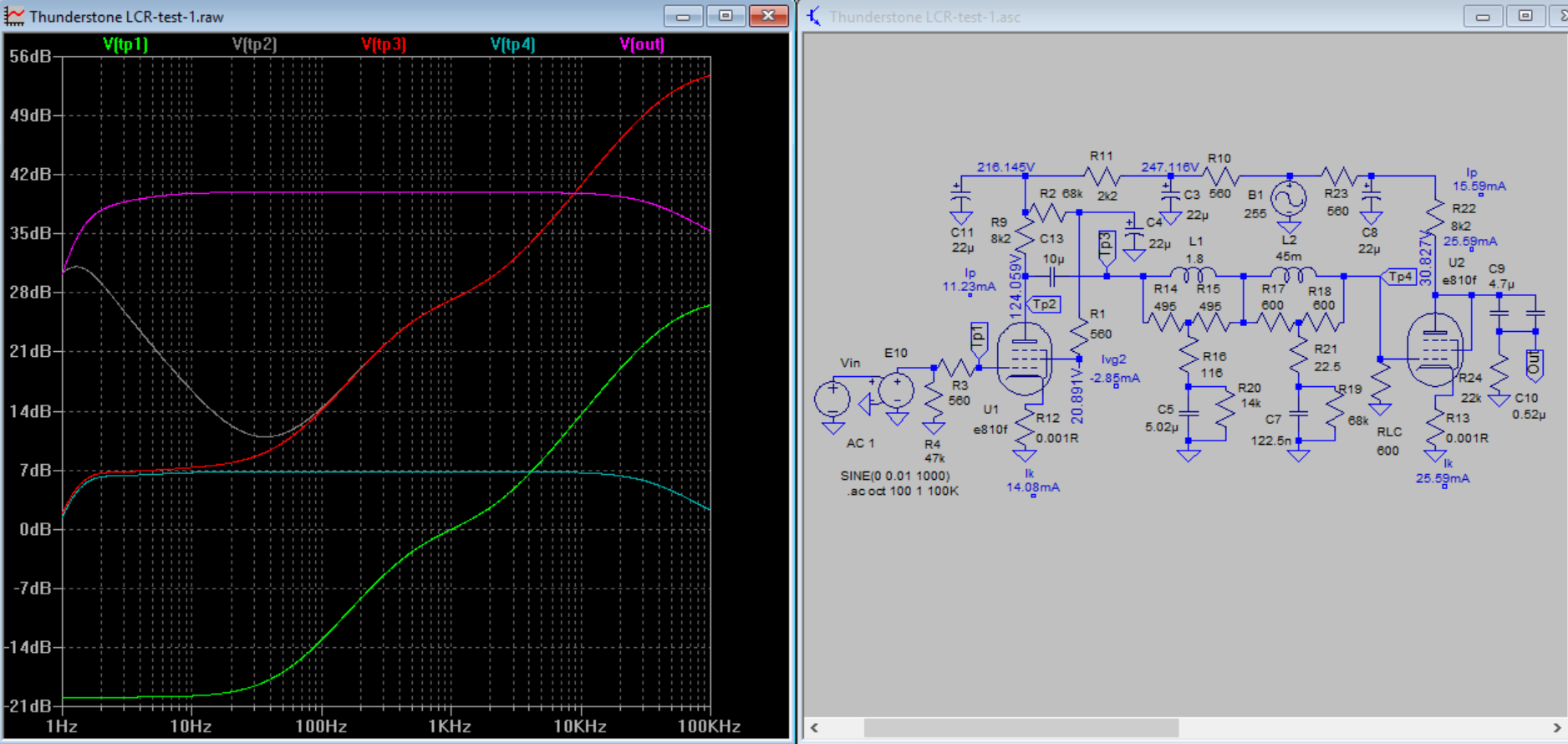Select capacitor C7 symbol
Image resolution: width=1568 pixels, height=744 pixels.
tap(1298, 414)
